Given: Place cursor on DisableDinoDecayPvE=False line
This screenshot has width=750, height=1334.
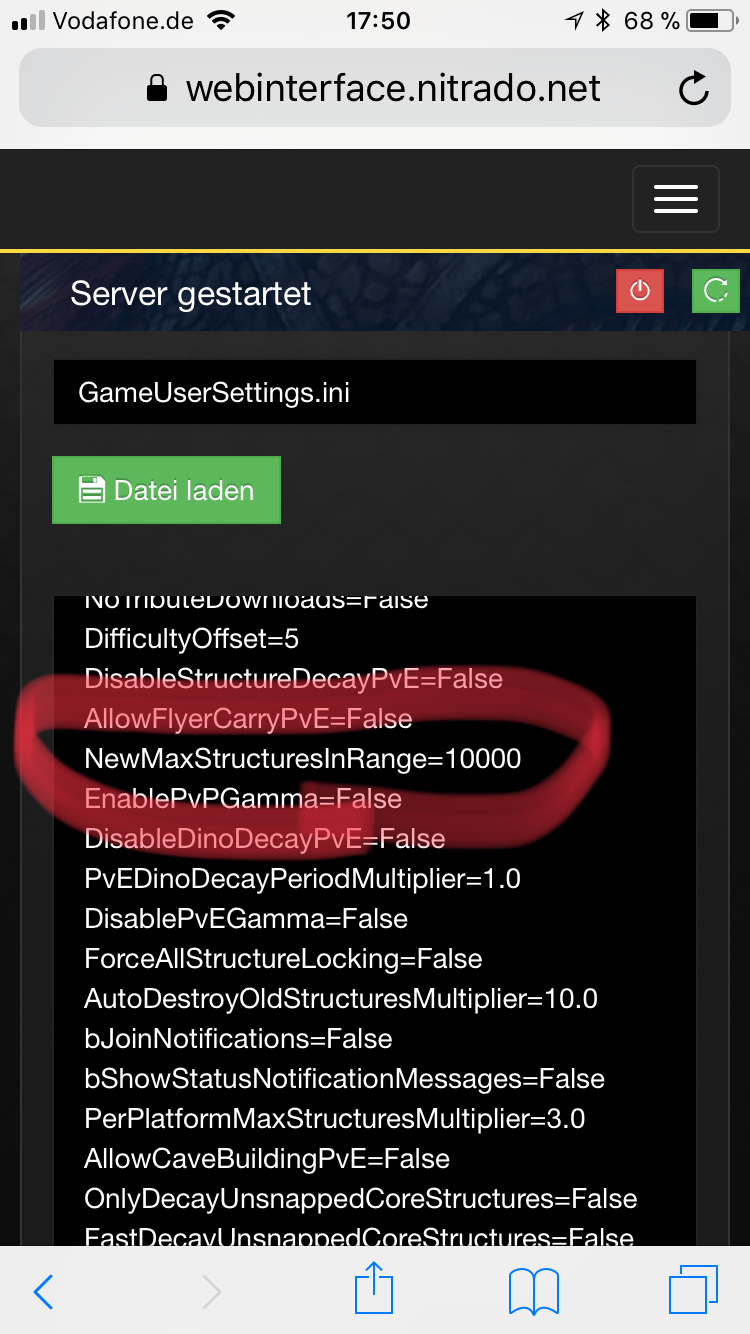Looking at the screenshot, I should click(265, 838).
